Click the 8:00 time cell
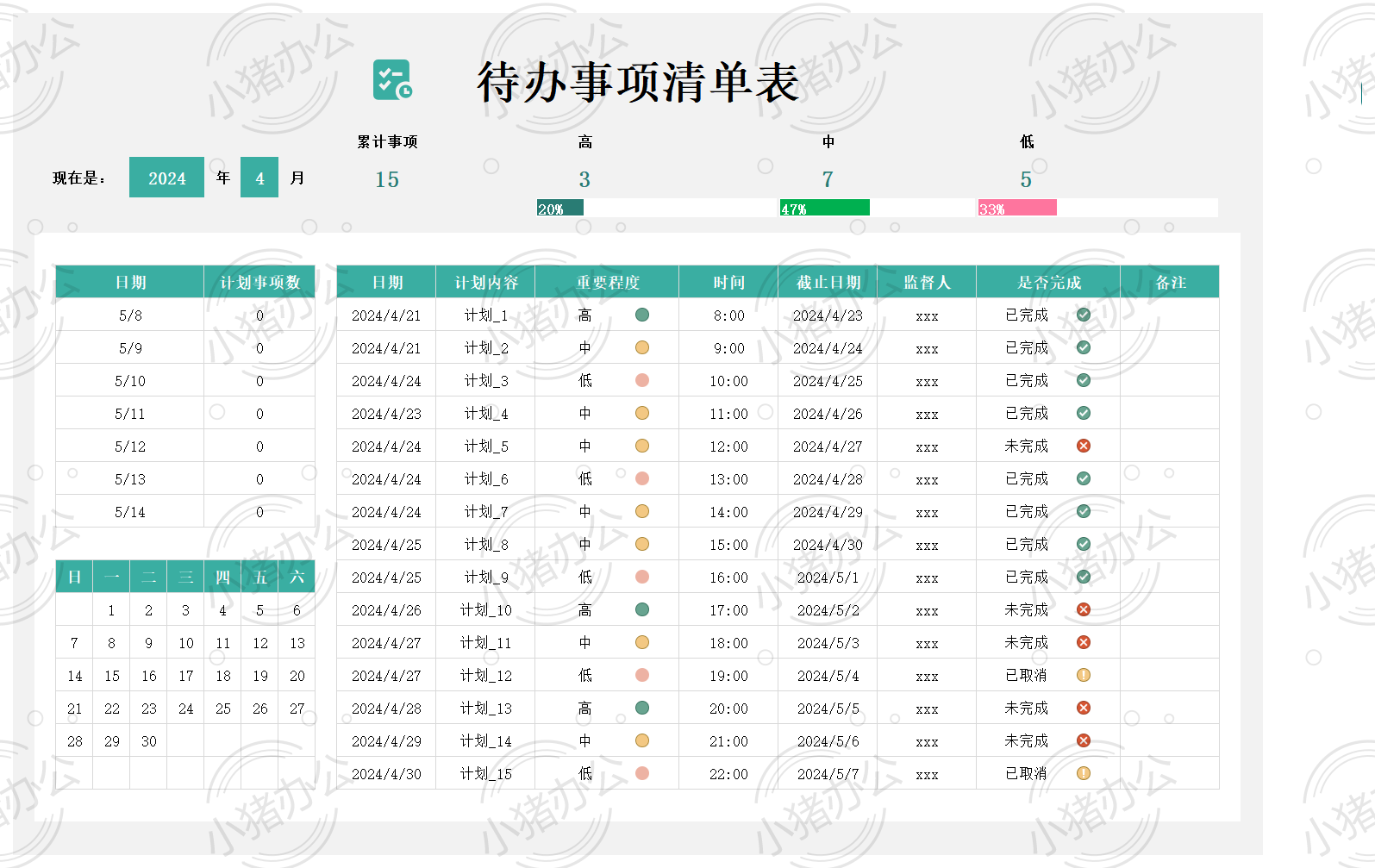The height and width of the screenshot is (868, 1375). [729, 315]
